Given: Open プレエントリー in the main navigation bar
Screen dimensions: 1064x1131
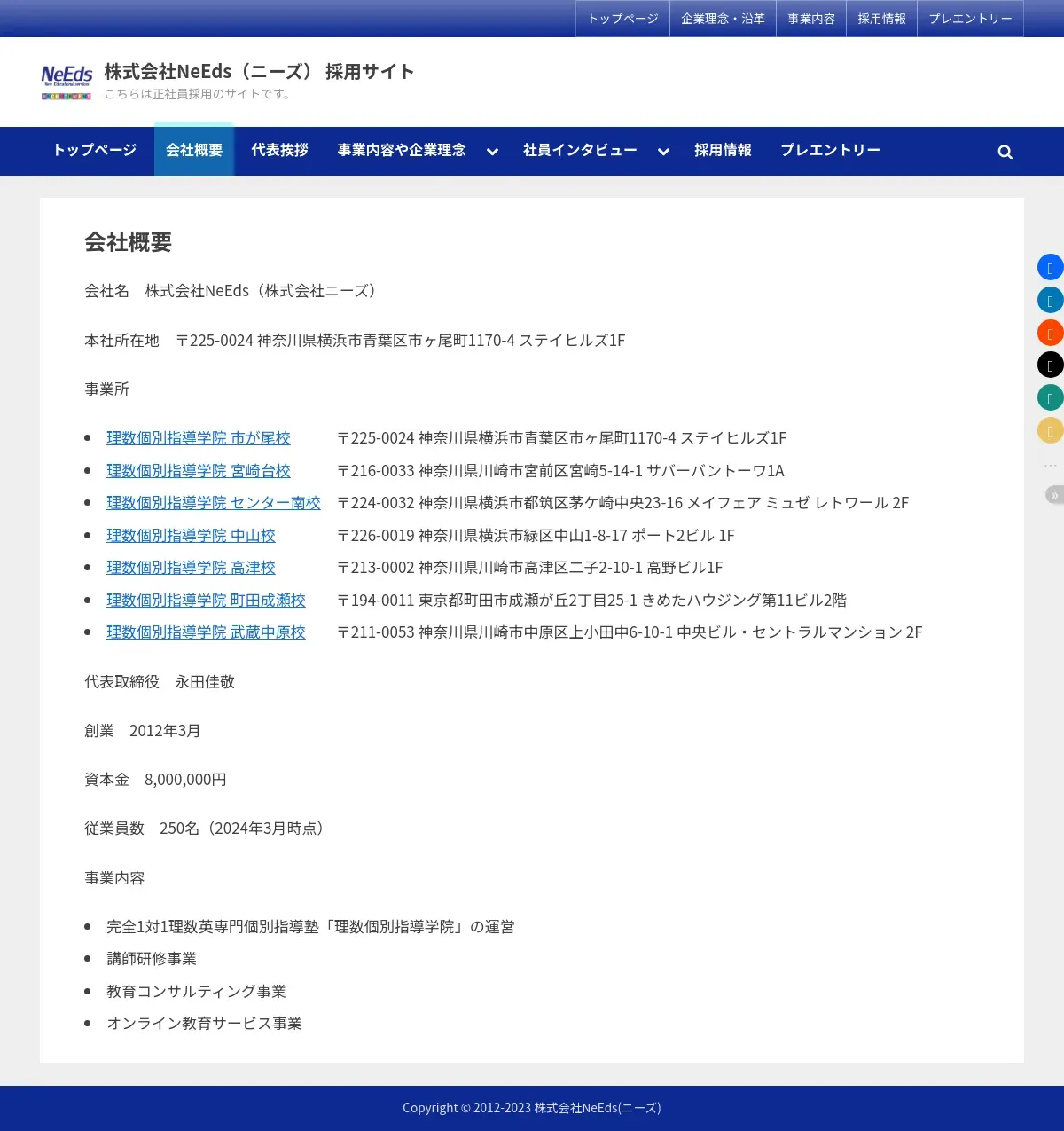Looking at the screenshot, I should [x=831, y=151].
